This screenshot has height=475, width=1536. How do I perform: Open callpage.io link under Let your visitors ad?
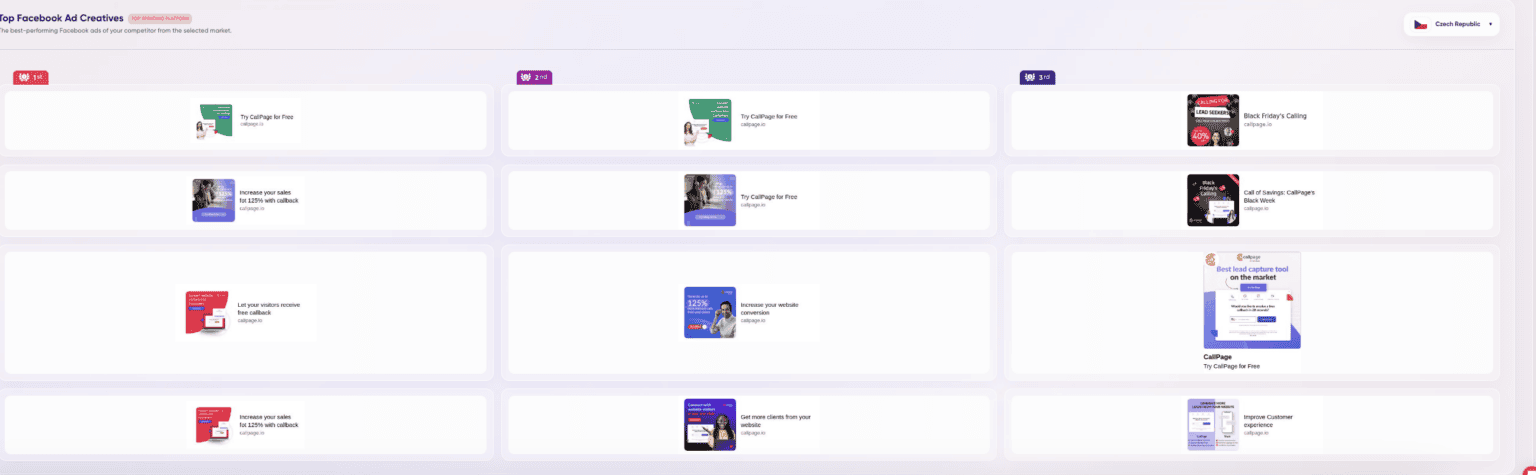point(250,321)
